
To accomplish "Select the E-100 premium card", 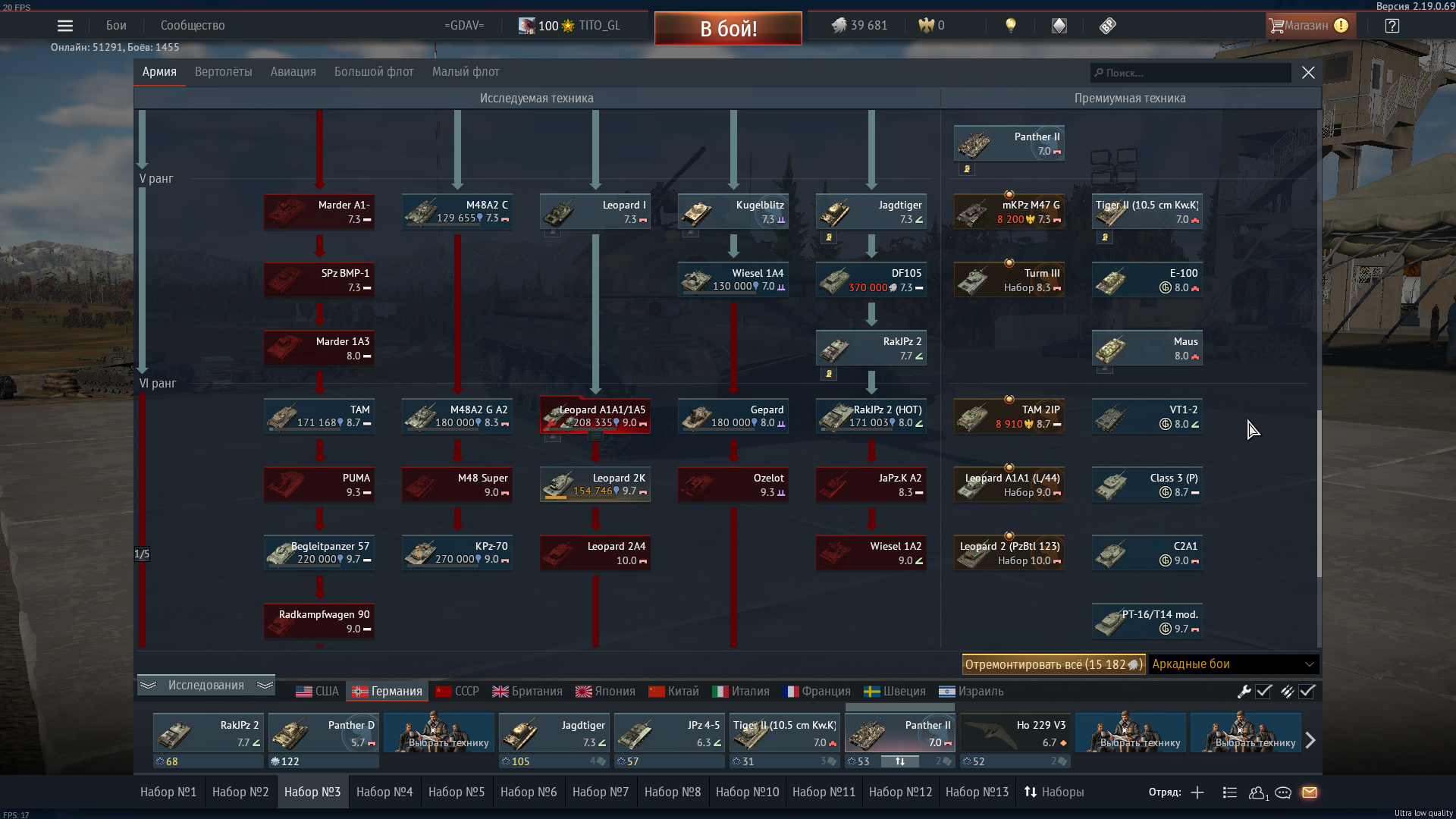I will [x=1147, y=280].
